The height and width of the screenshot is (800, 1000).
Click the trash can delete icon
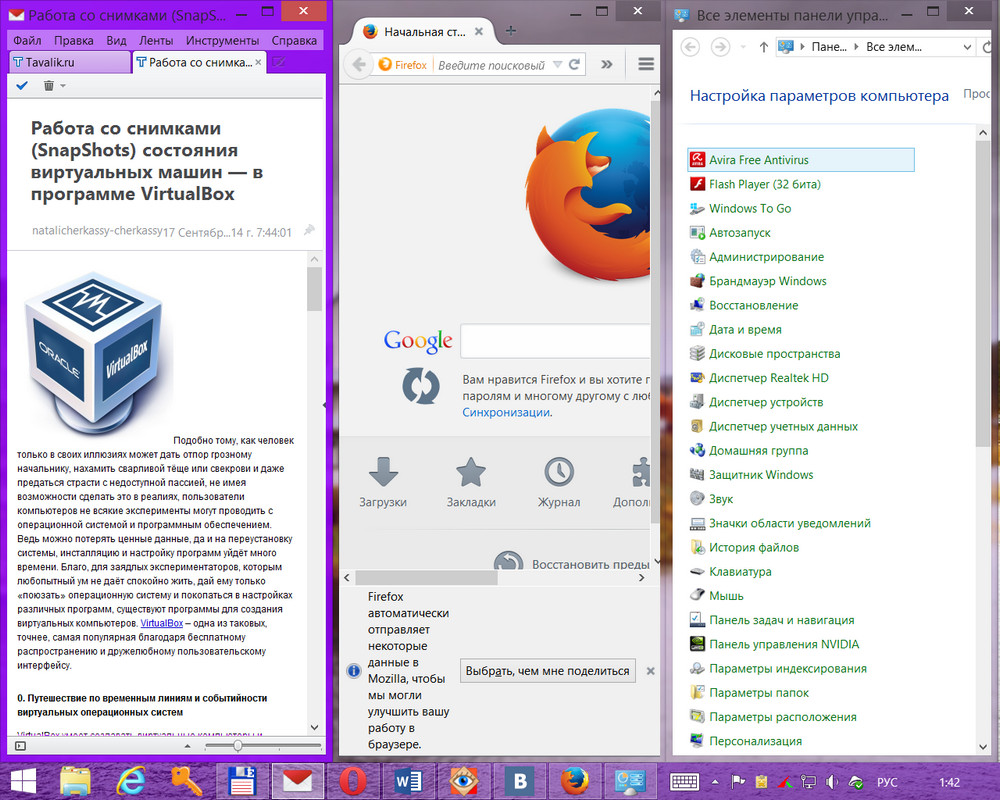click(48, 85)
